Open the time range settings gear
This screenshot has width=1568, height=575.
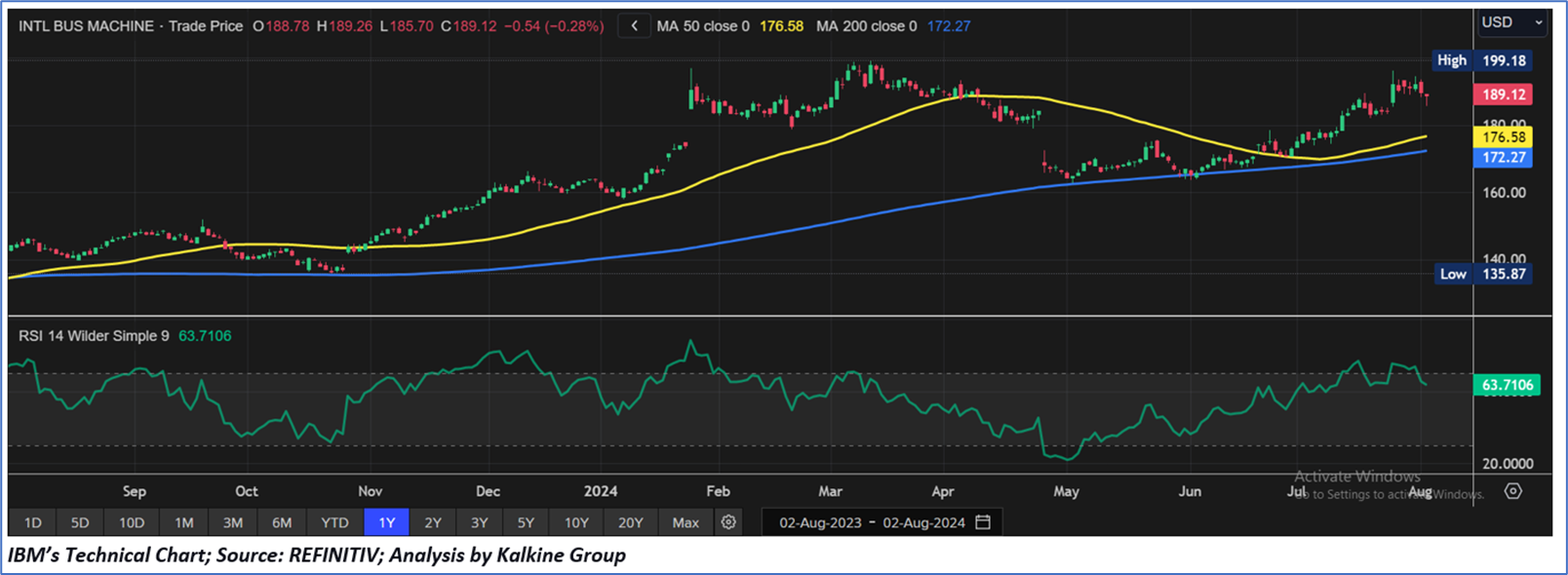click(x=728, y=522)
